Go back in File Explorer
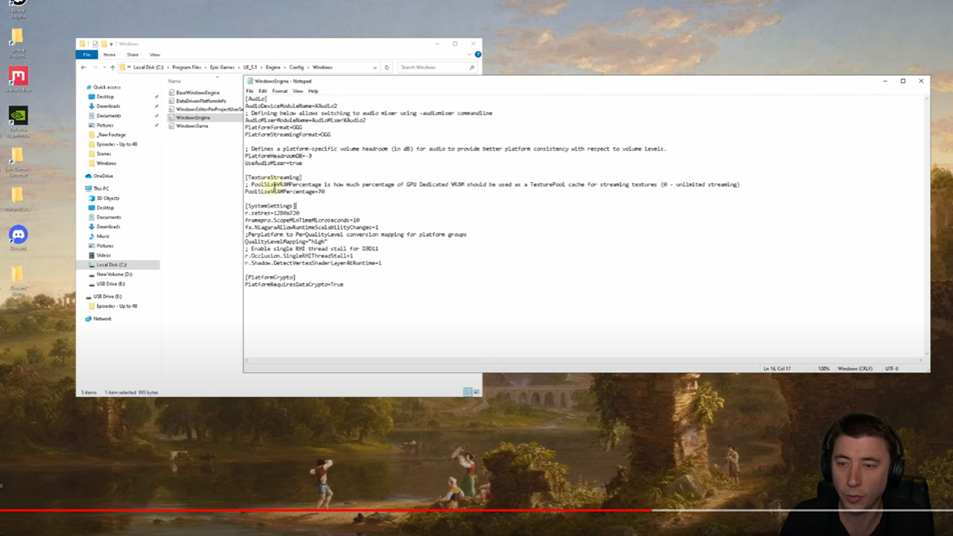Image resolution: width=953 pixels, height=536 pixels. (x=84, y=67)
